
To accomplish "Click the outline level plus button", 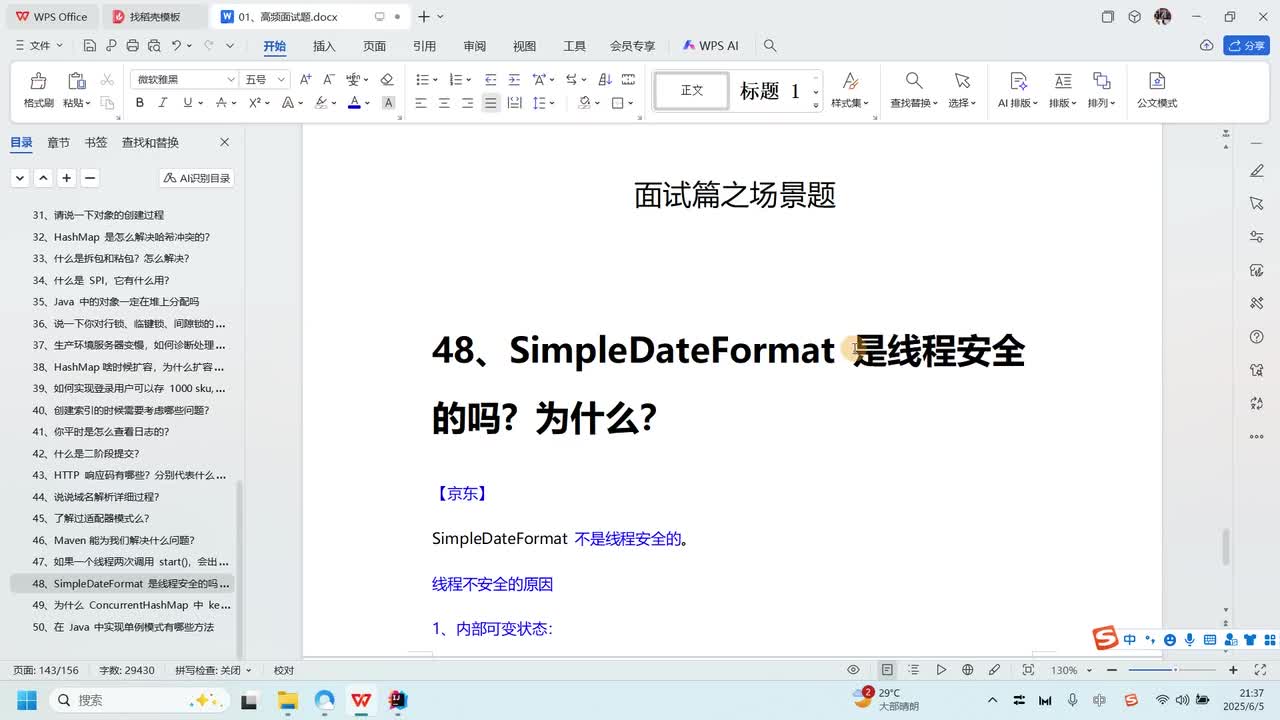I will [66, 178].
